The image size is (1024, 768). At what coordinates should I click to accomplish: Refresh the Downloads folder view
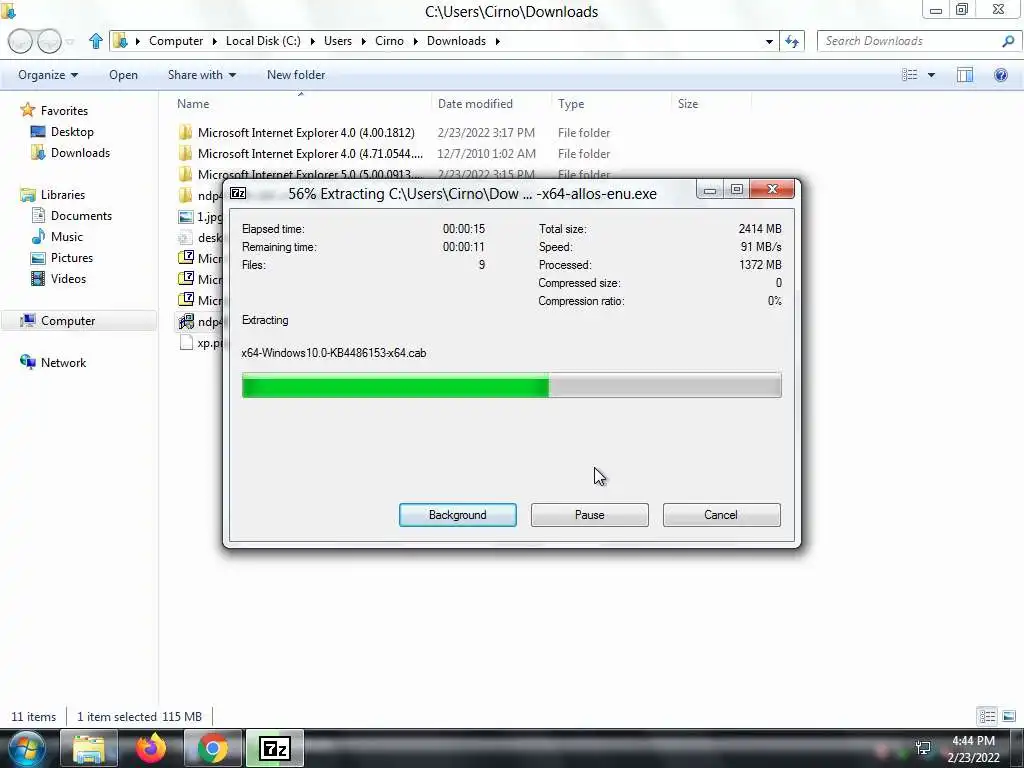coord(792,41)
